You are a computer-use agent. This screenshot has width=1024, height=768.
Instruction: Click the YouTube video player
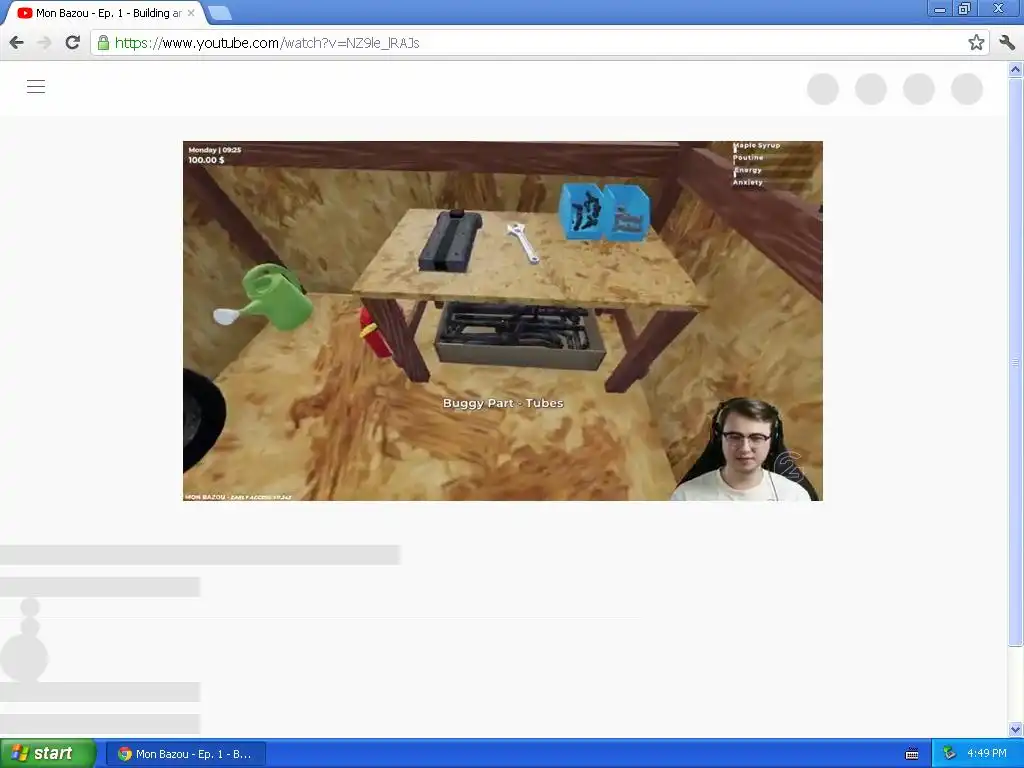click(502, 321)
